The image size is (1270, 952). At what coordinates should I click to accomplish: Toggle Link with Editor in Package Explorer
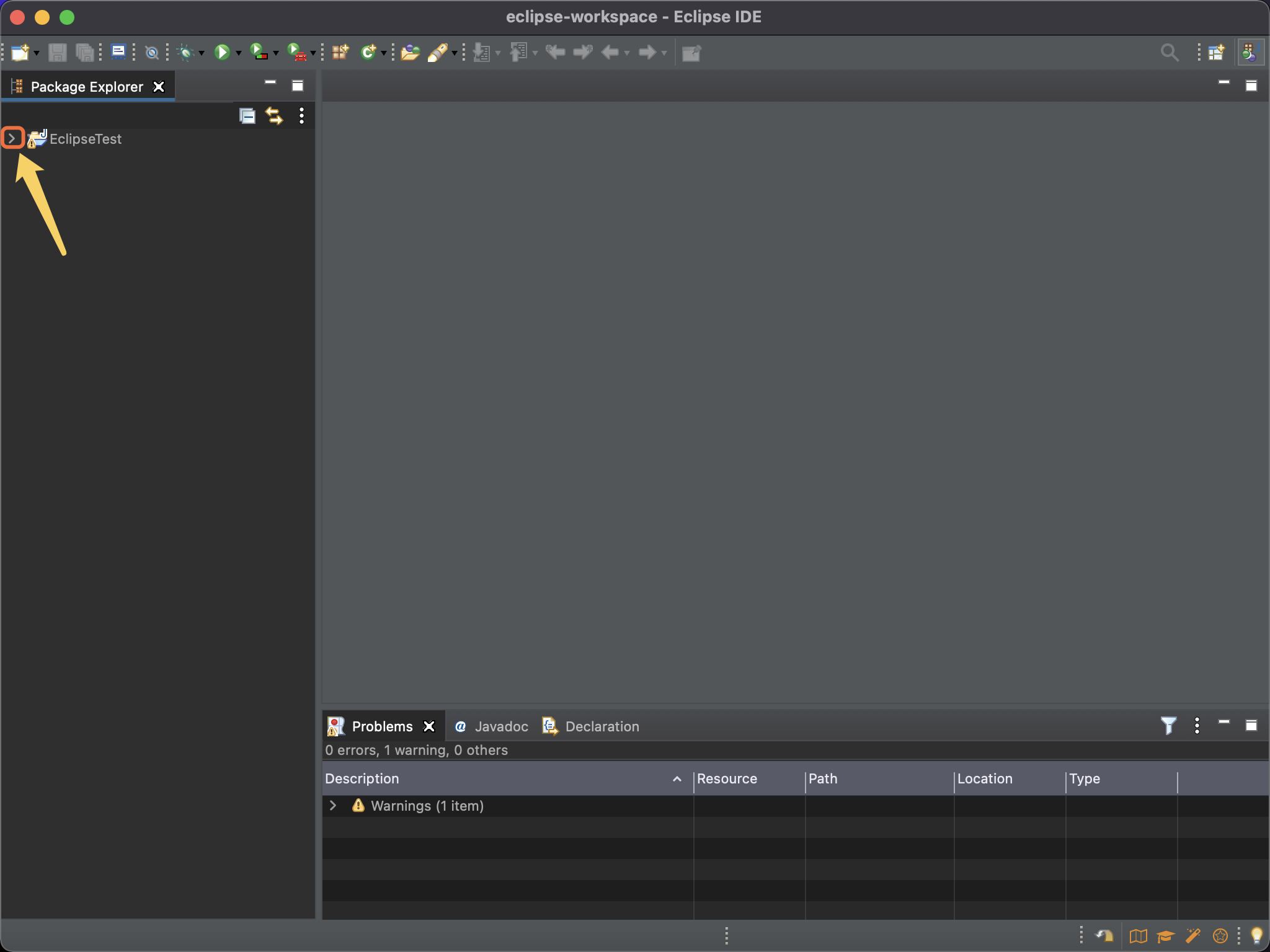[274, 116]
